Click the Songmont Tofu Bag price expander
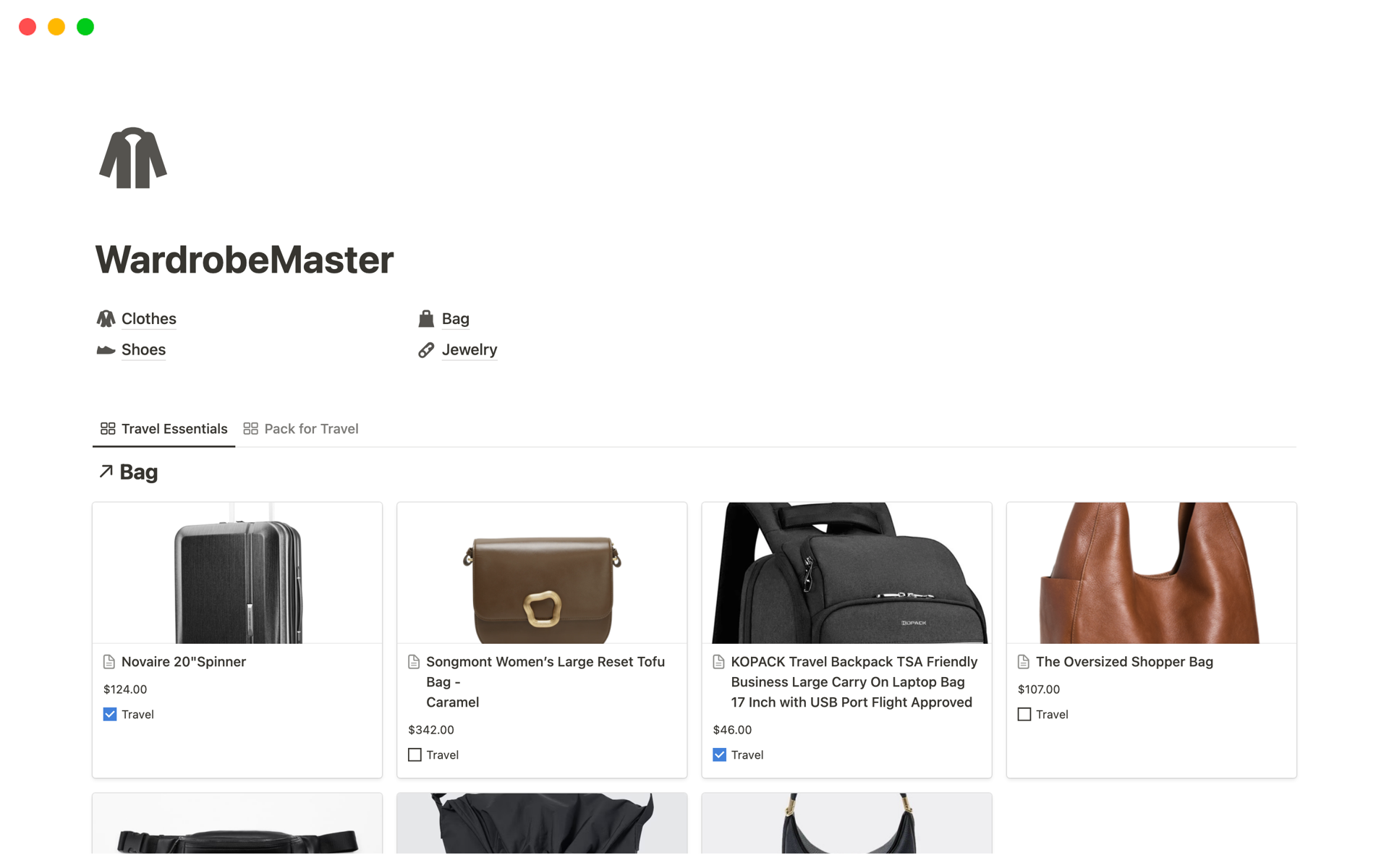 [x=431, y=729]
